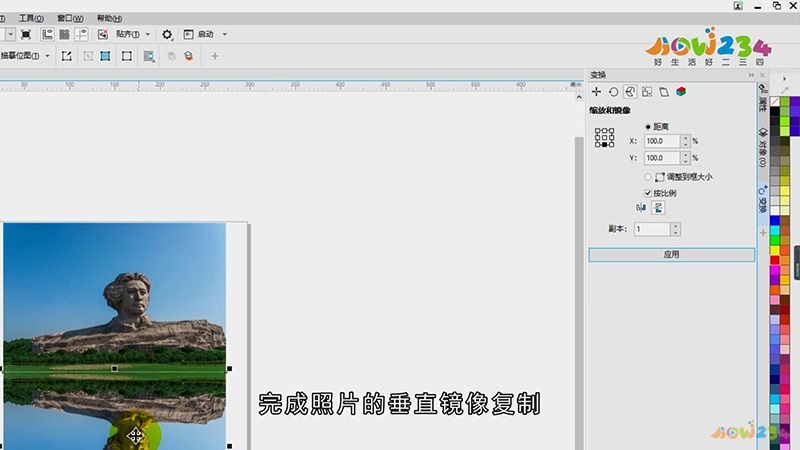Screen dimensions: 800x450
Task: Click the X scale input field
Action: (x=662, y=141)
